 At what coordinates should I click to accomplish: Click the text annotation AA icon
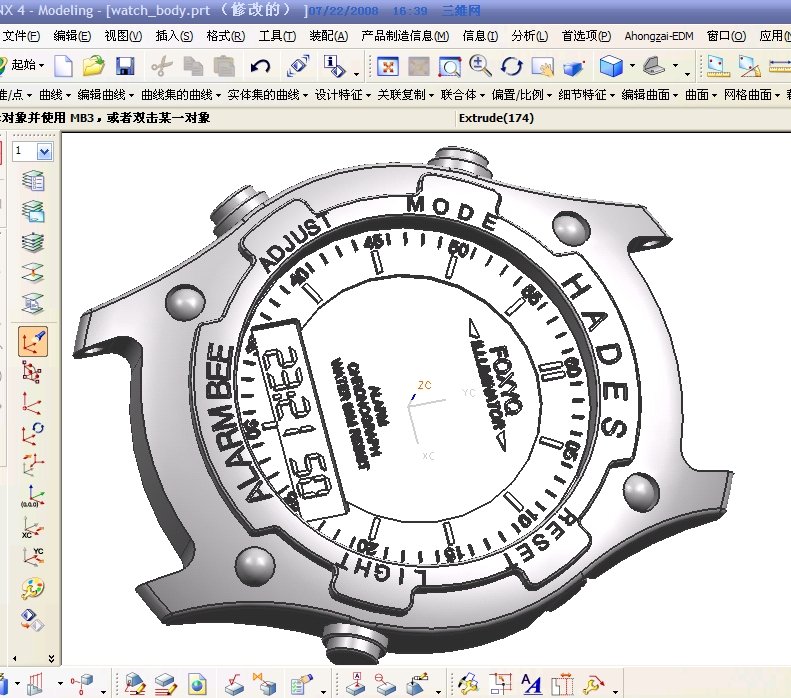pyautogui.click(x=531, y=685)
